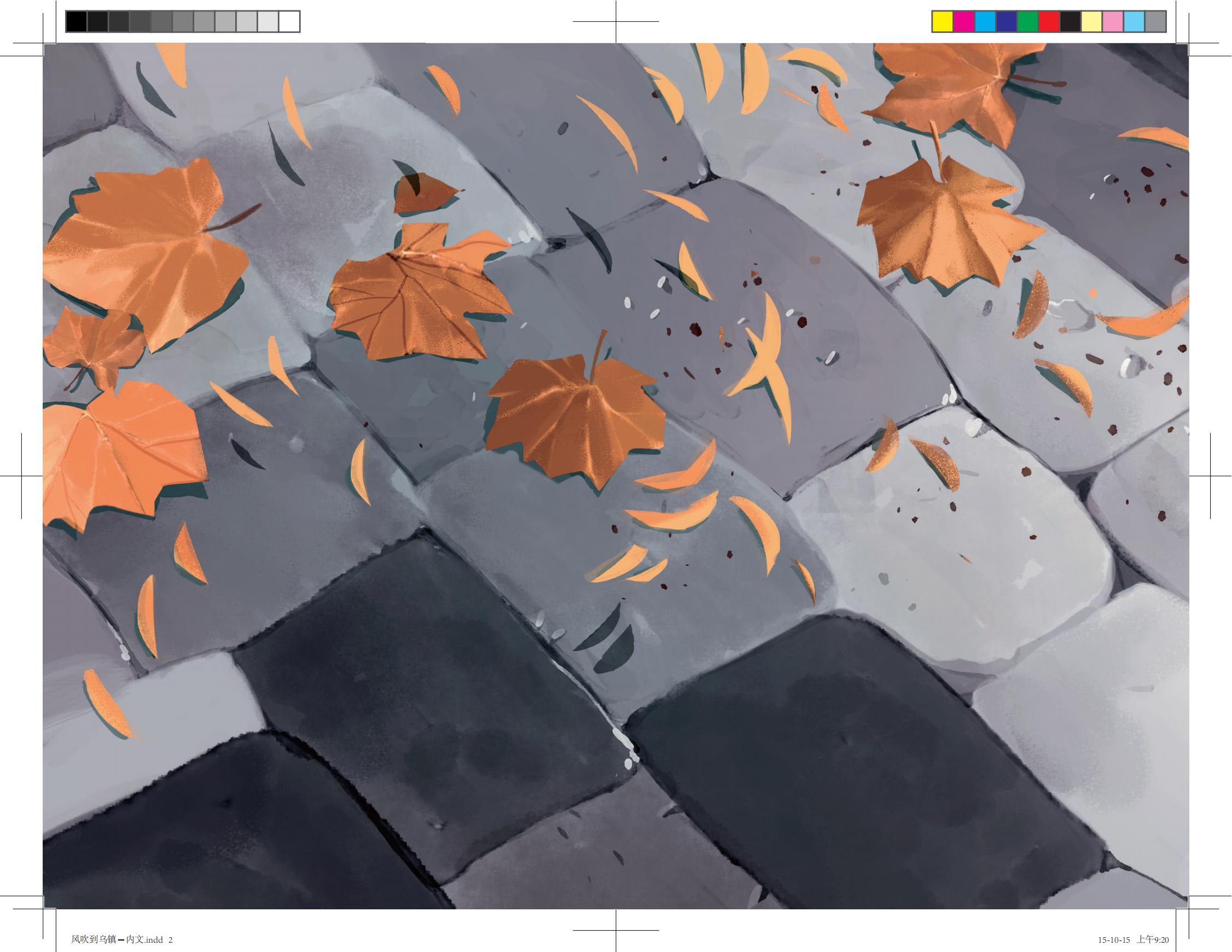Select the magenta color bar swatch
Screen dimensions: 1232x952
pos(964,22)
